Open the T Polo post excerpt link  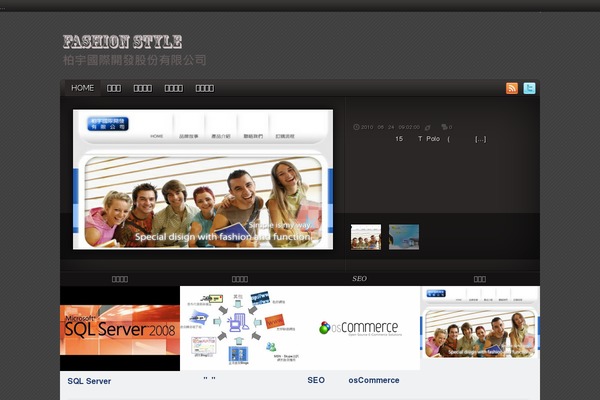(422, 139)
